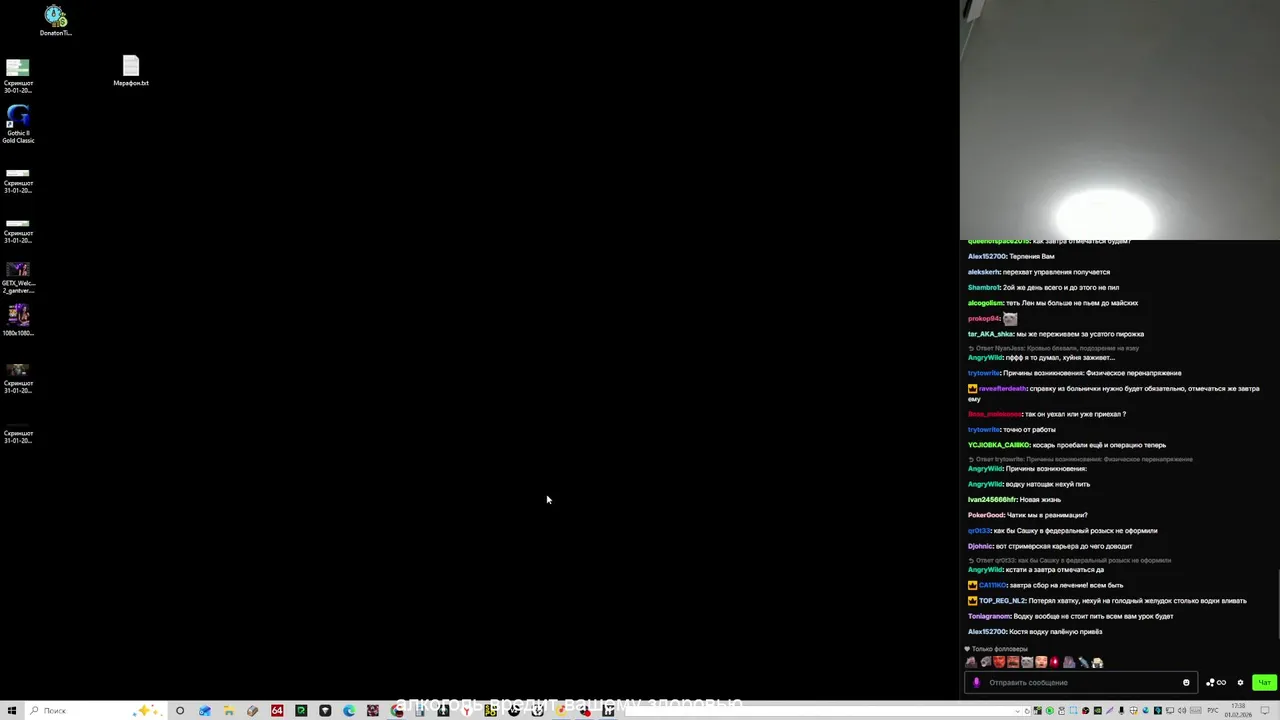
Task: Pick the red gem emote
Action: coord(1054,662)
